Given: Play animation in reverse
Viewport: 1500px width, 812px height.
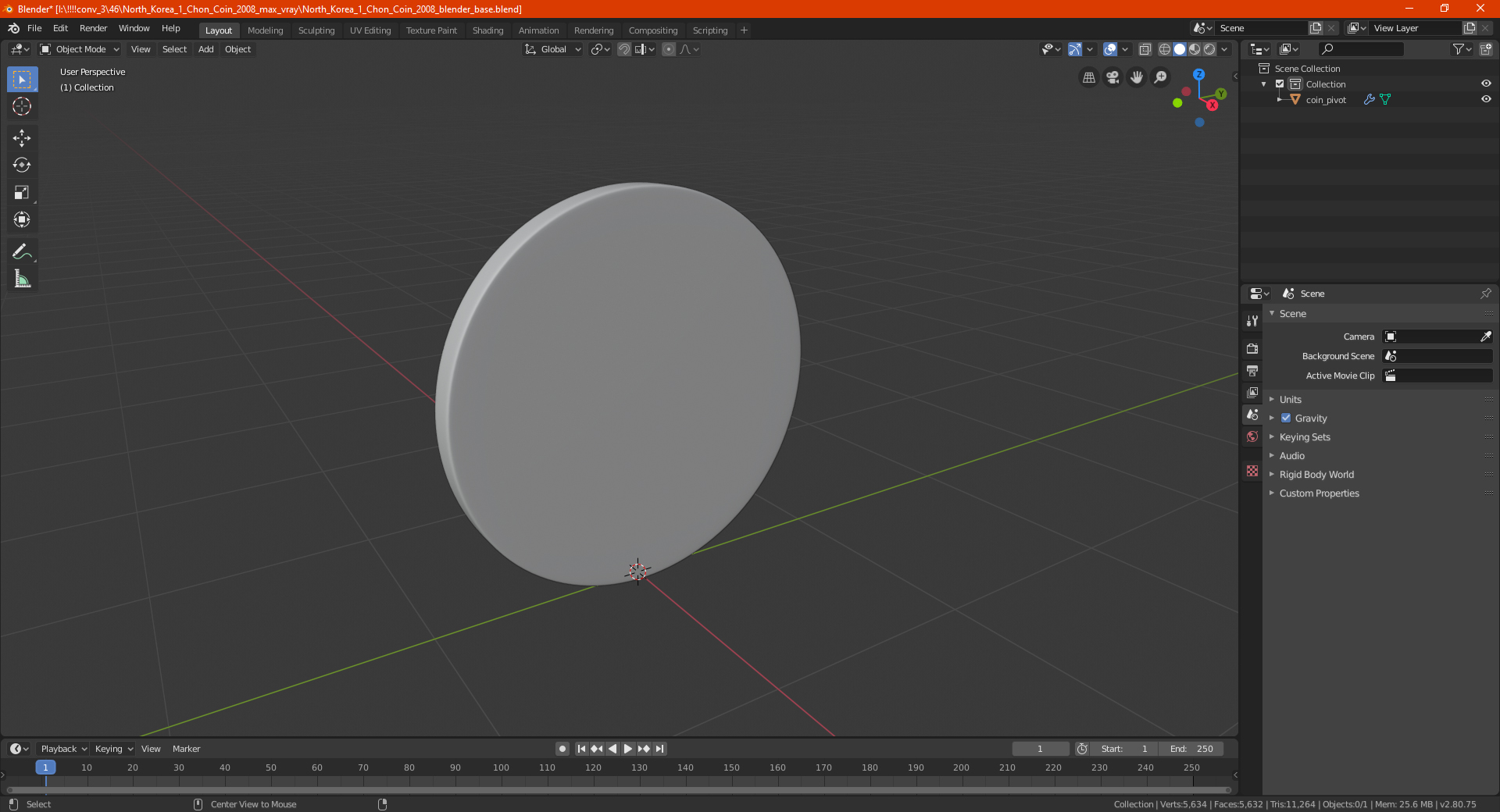Looking at the screenshot, I should (612, 749).
